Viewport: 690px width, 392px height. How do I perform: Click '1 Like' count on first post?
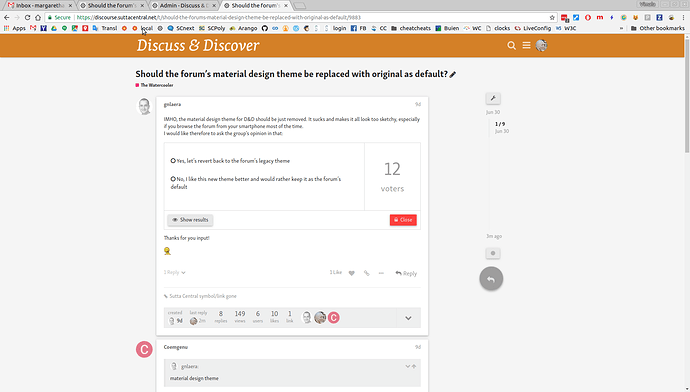(335, 272)
